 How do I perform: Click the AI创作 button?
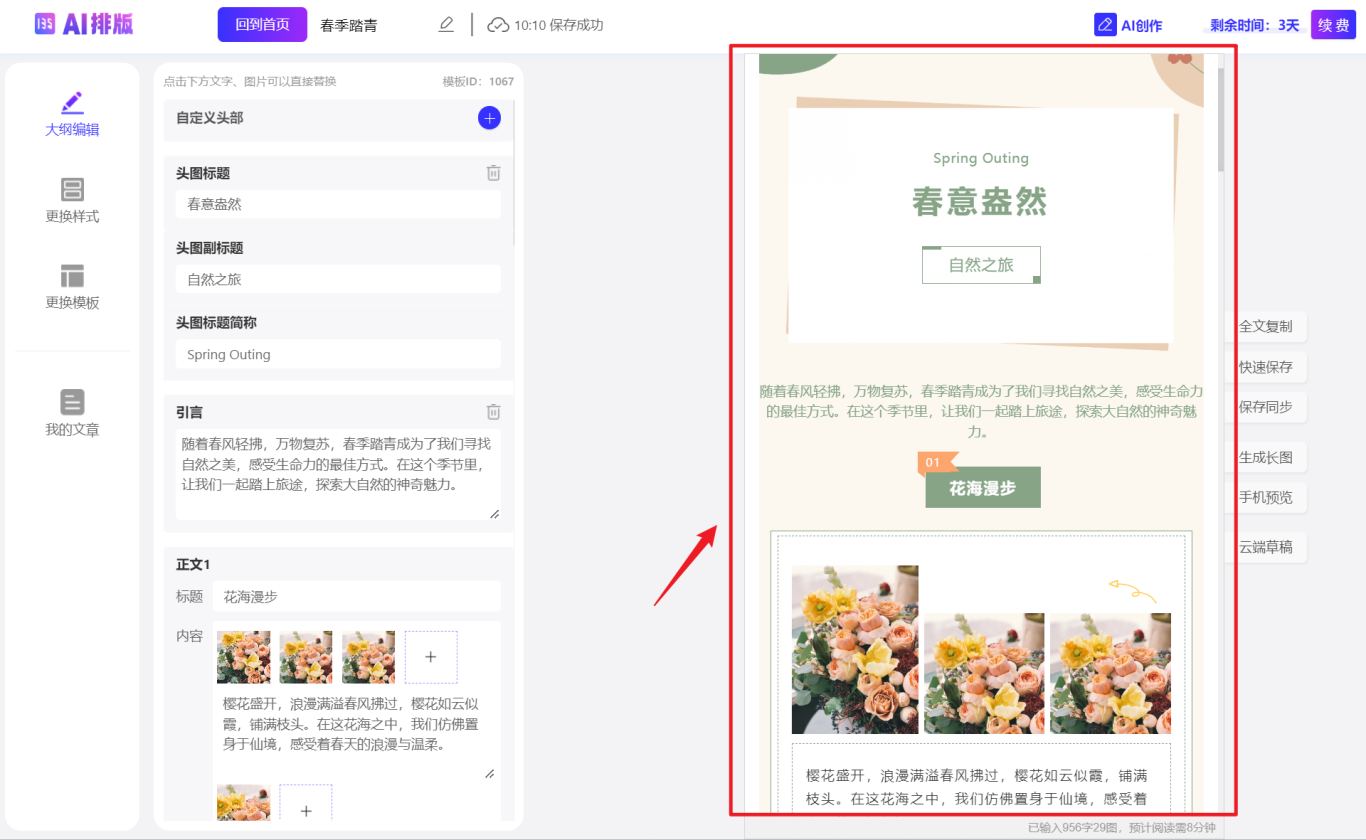pyautogui.click(x=1129, y=25)
